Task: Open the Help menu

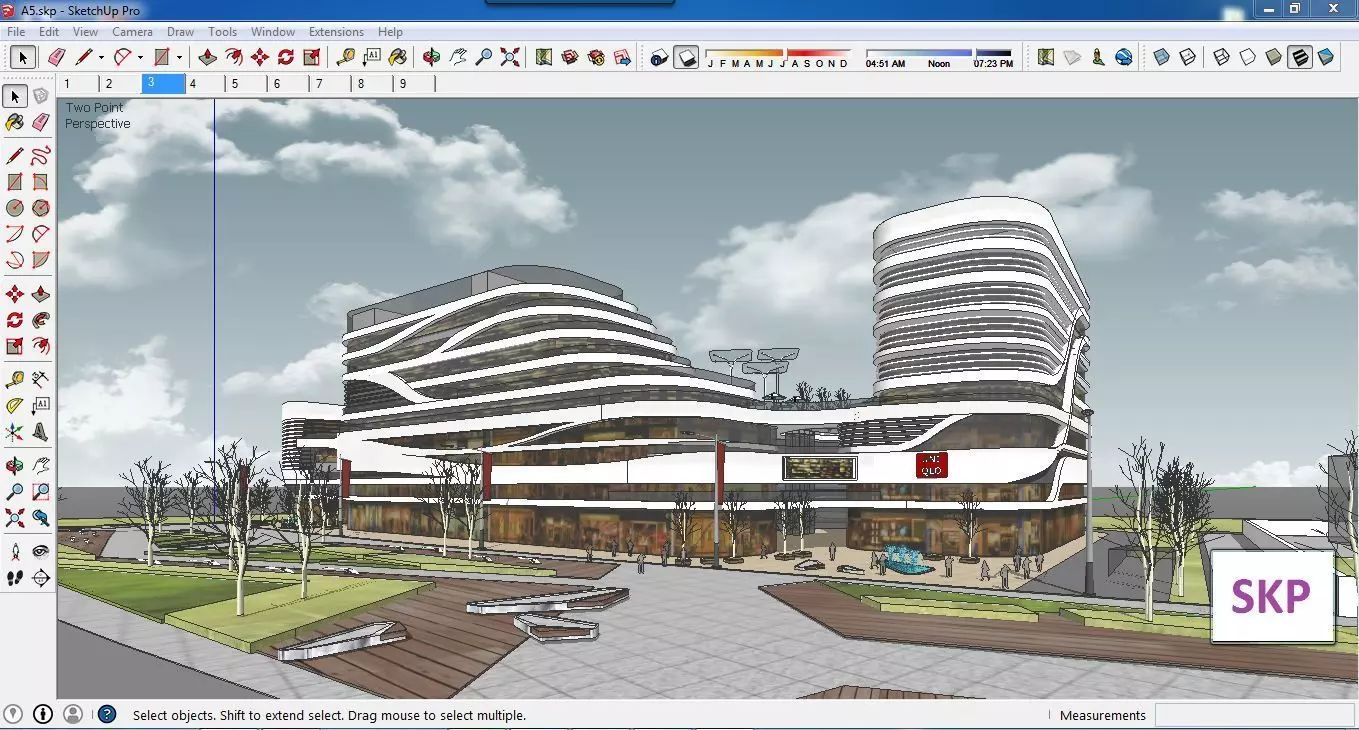Action: tap(390, 32)
